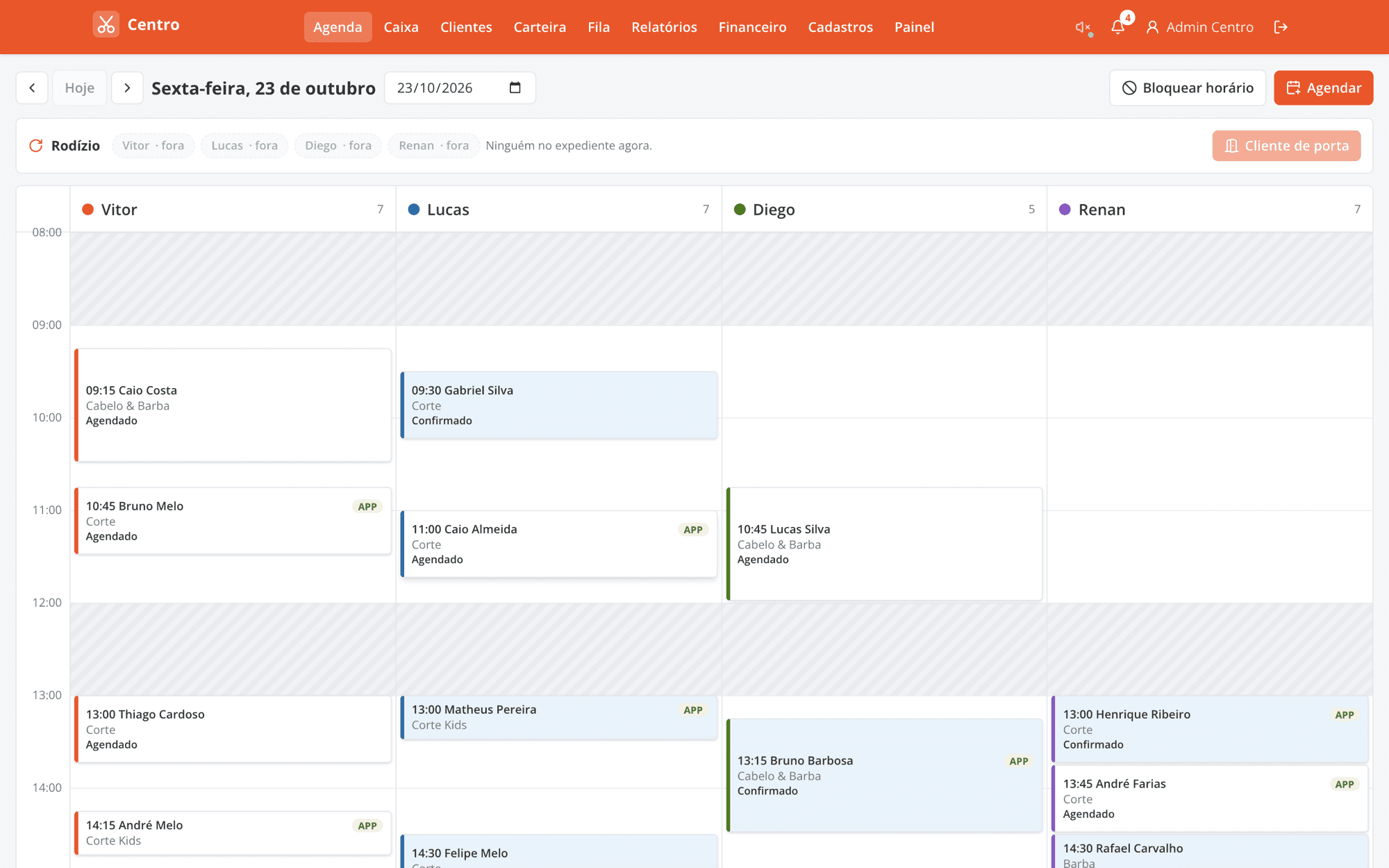Open the 13:45 André Farias appointment
The height and width of the screenshot is (868, 1389).
pos(1209,799)
